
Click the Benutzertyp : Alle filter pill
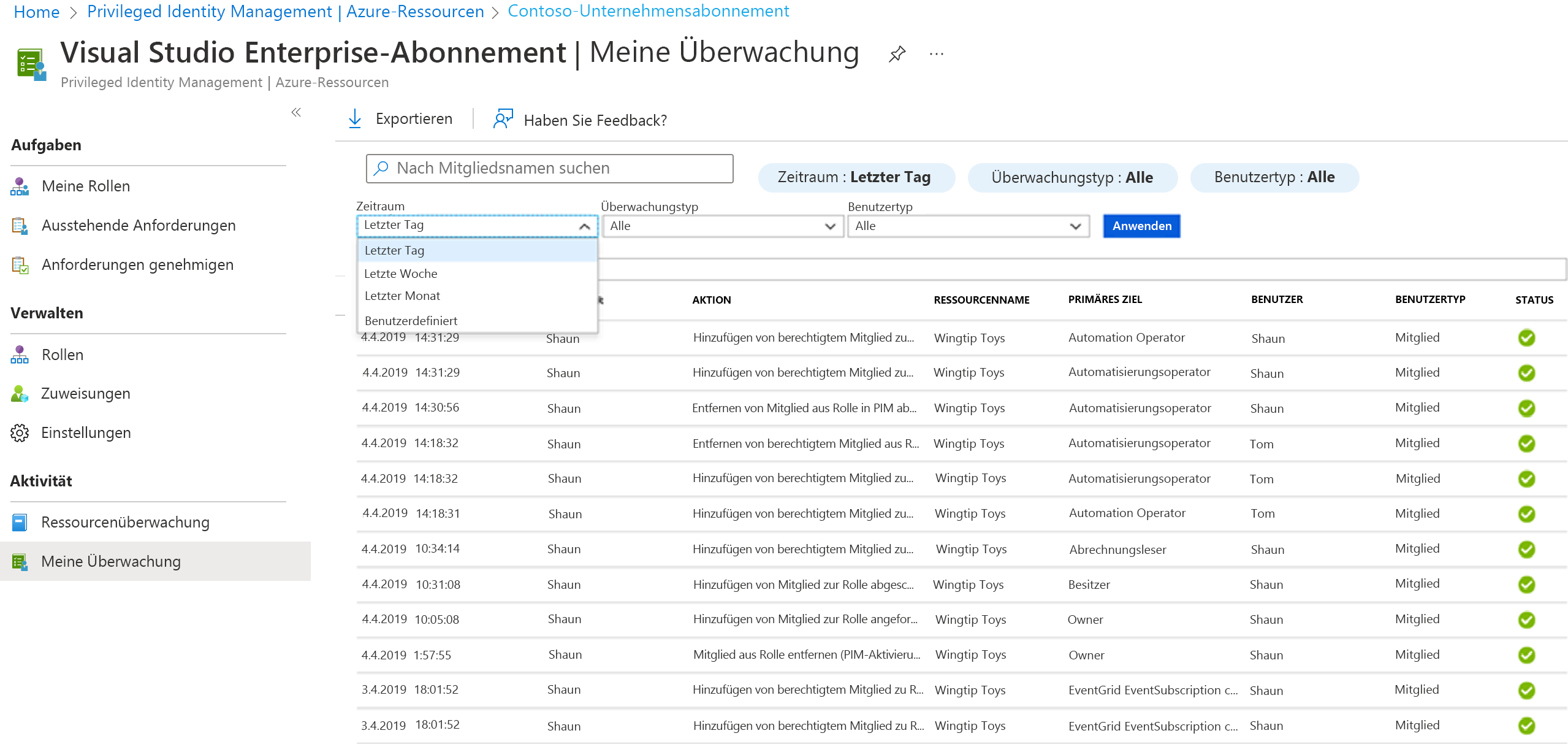[1274, 177]
